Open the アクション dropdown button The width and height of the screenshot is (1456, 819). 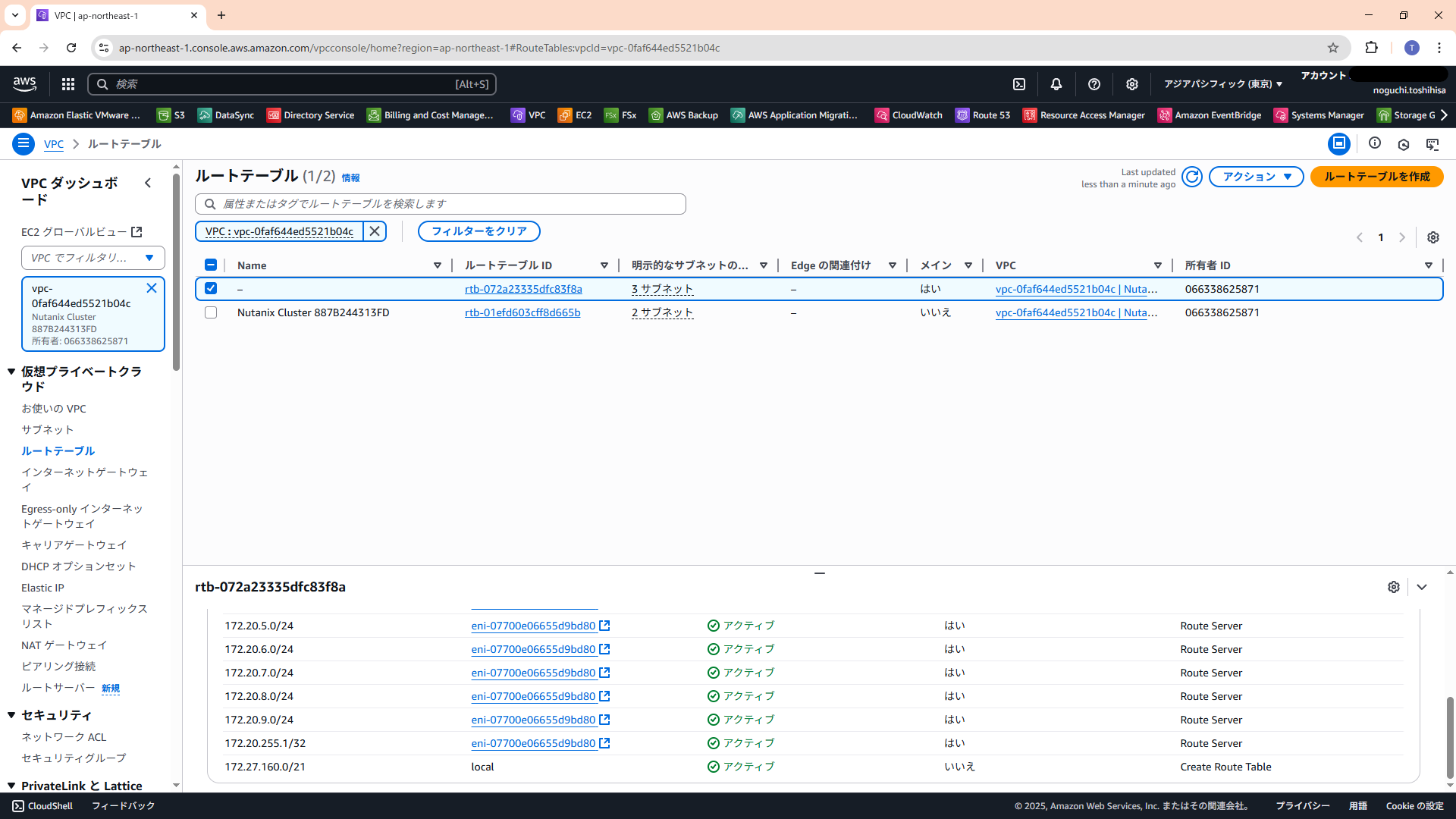[x=1256, y=177]
